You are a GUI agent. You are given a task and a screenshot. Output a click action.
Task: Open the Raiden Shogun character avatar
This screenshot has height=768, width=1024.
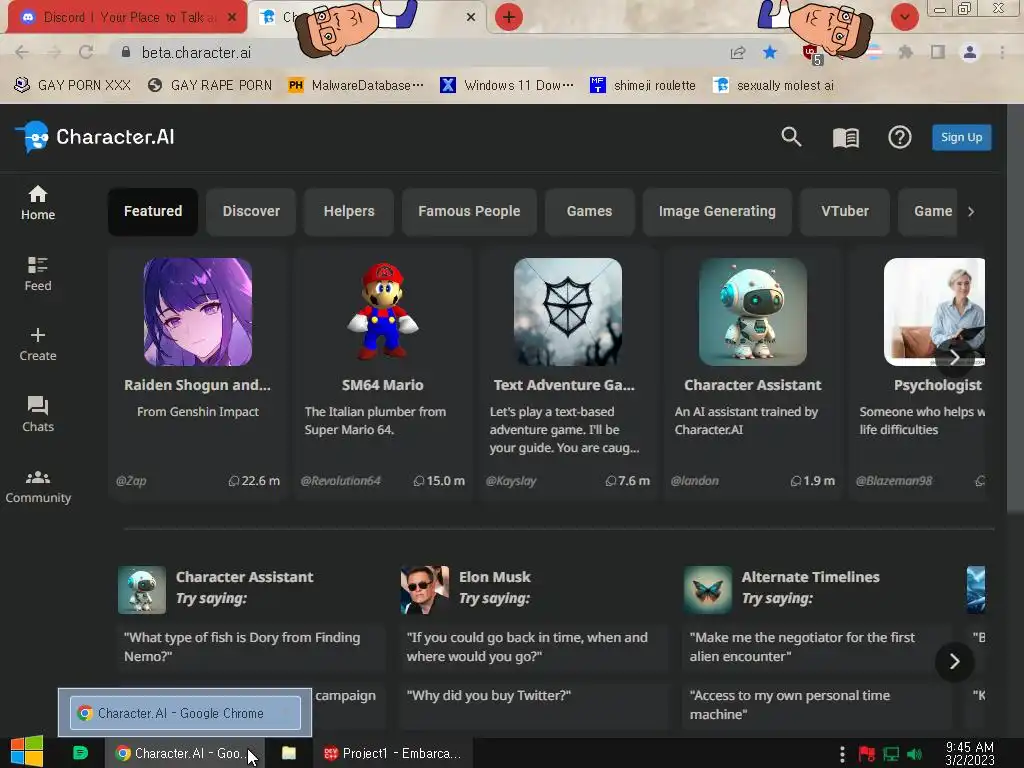point(197,312)
